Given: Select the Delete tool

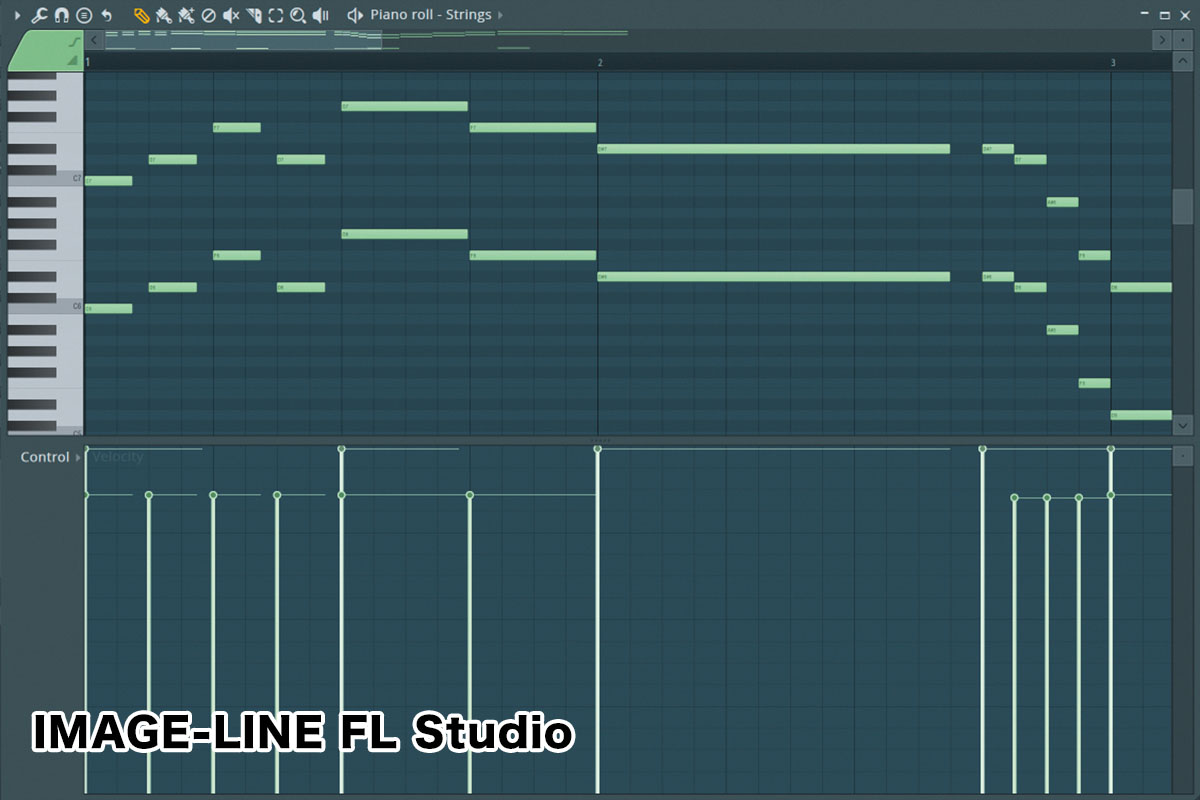Looking at the screenshot, I should click(x=208, y=15).
